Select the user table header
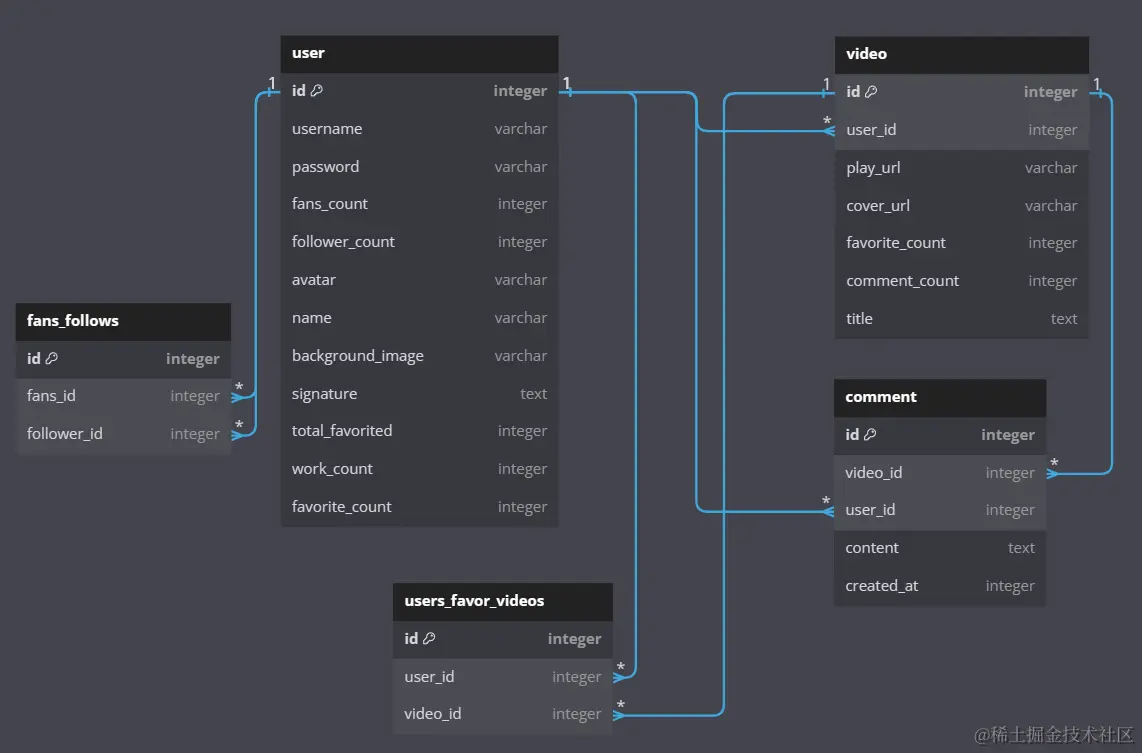1142x753 pixels. coord(420,54)
